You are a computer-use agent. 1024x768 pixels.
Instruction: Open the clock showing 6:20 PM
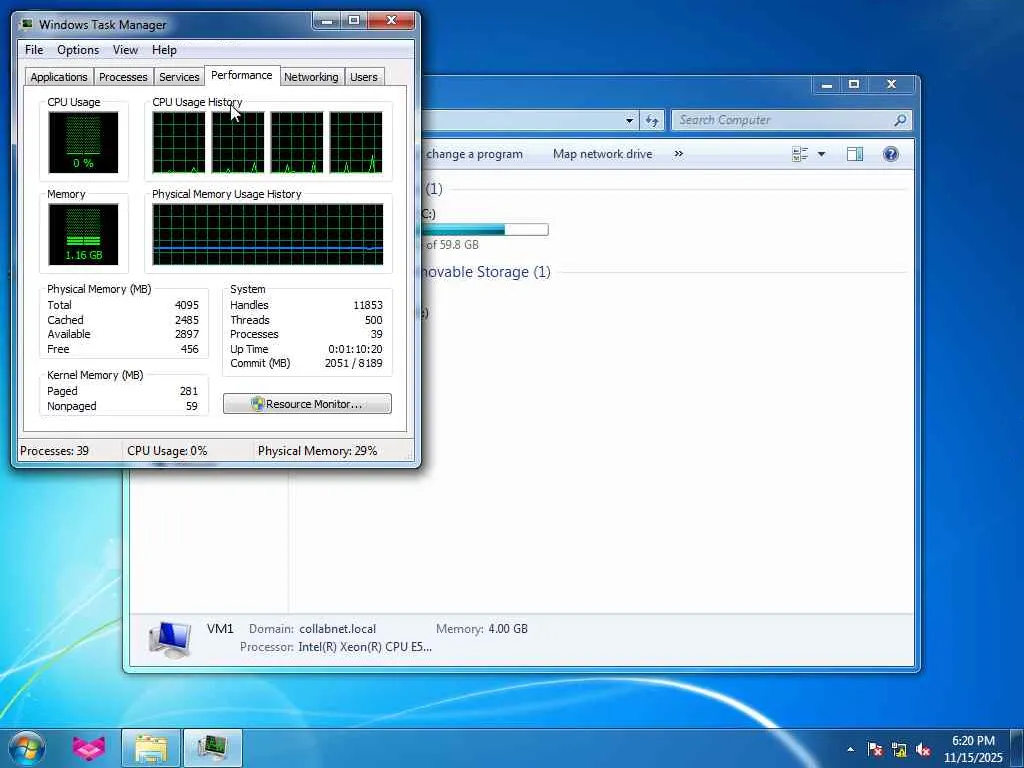click(x=973, y=749)
